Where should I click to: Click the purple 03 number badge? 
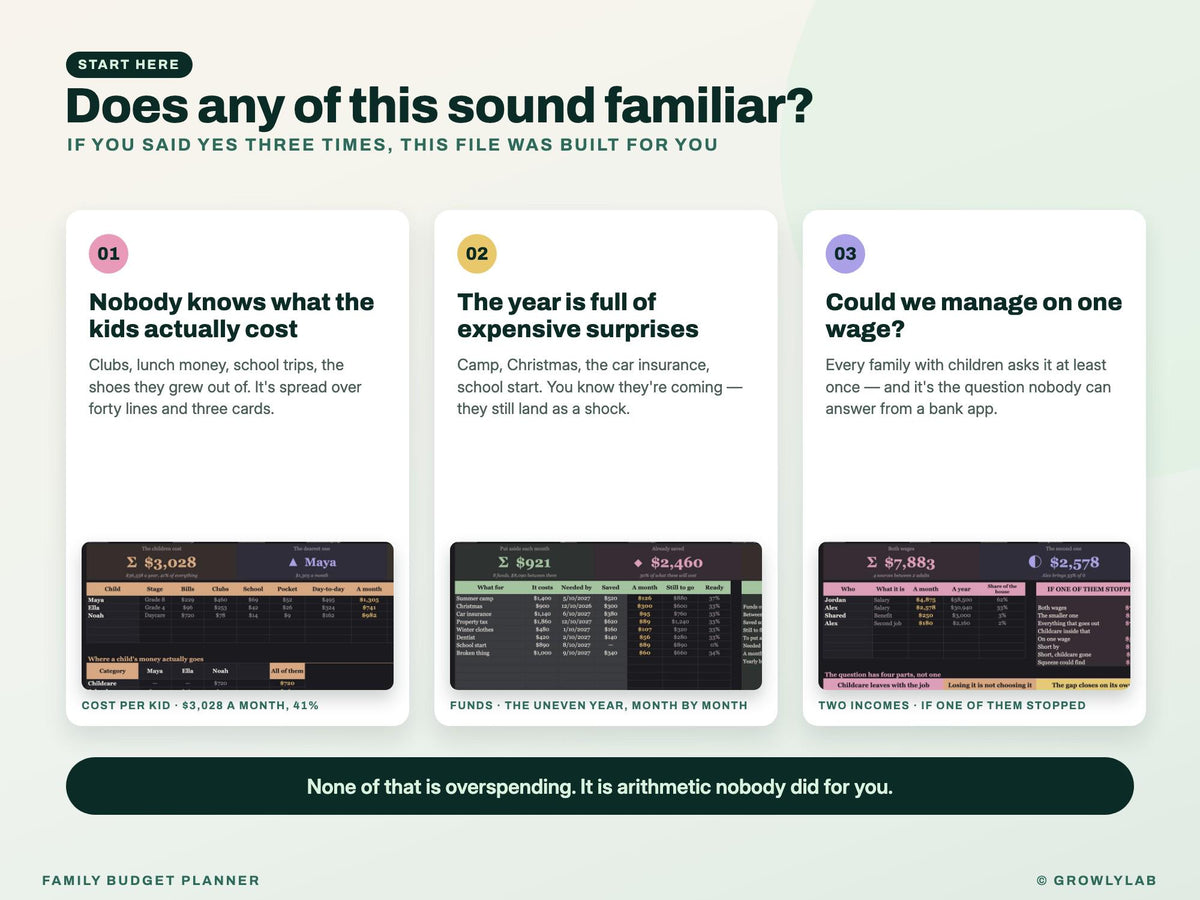845,254
